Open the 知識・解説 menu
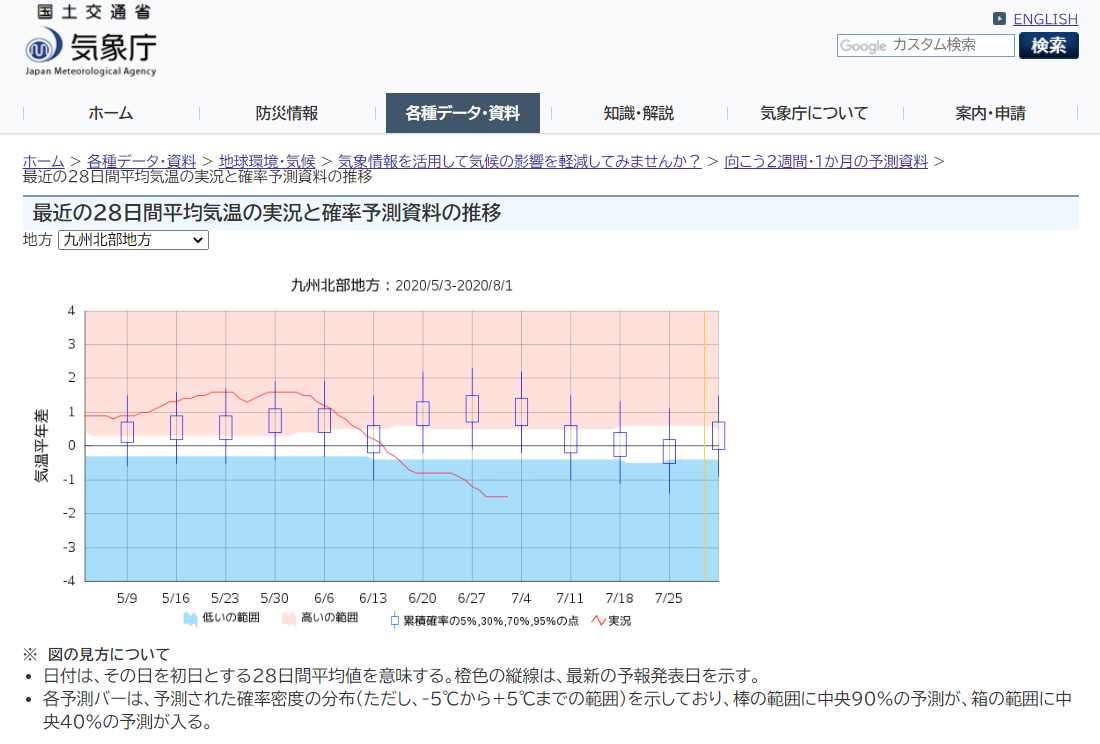1100x744 pixels. click(x=638, y=113)
